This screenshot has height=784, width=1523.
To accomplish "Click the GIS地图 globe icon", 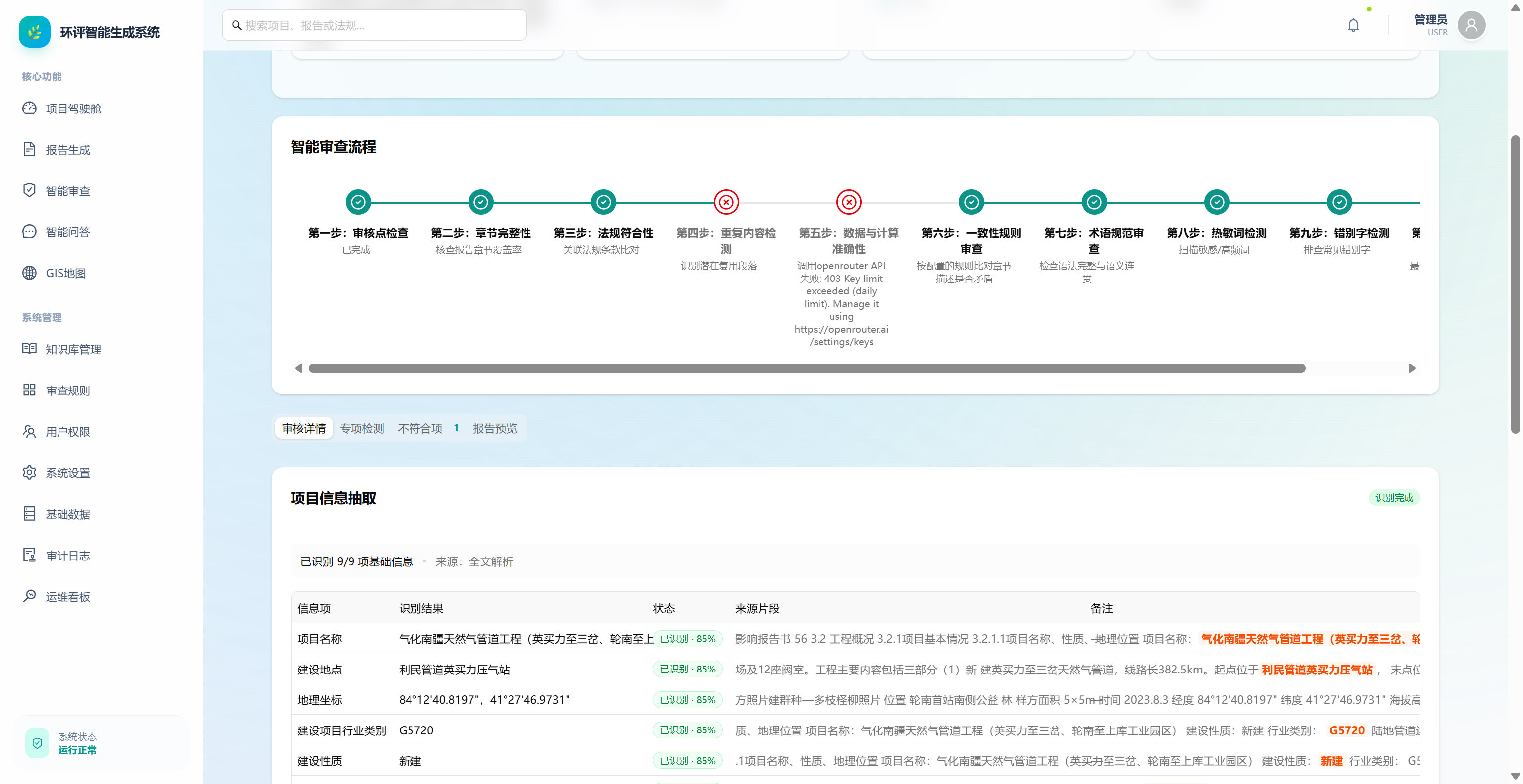I will pyautogui.click(x=30, y=273).
